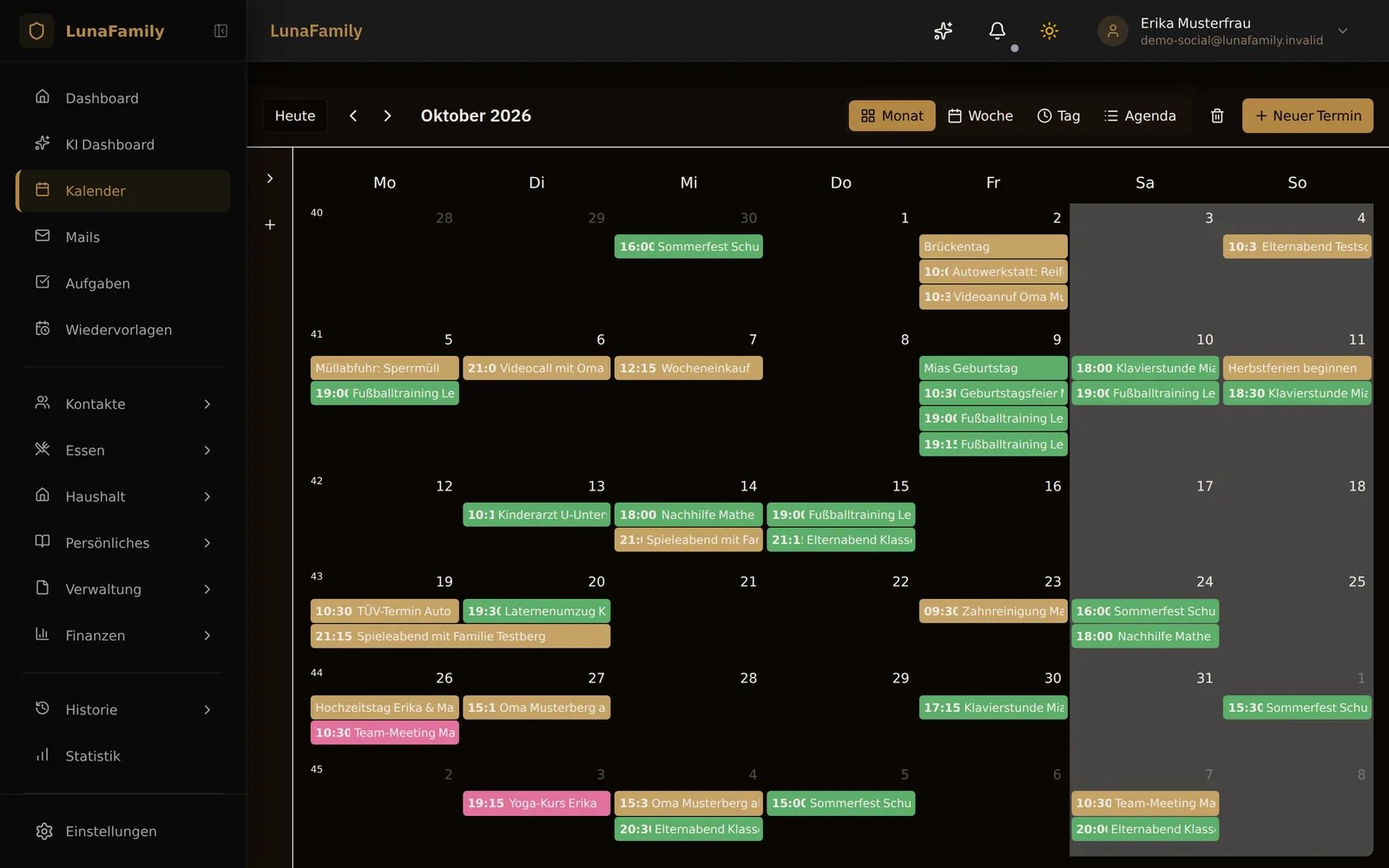
Task: Open Aufgaben in the sidebar
Action: pyautogui.click(x=123, y=283)
